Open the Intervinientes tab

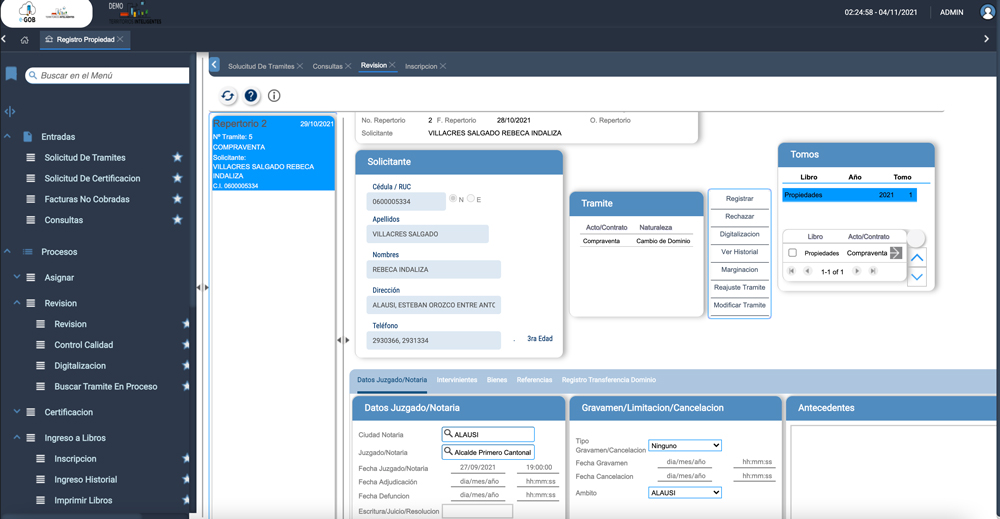pyautogui.click(x=456, y=380)
